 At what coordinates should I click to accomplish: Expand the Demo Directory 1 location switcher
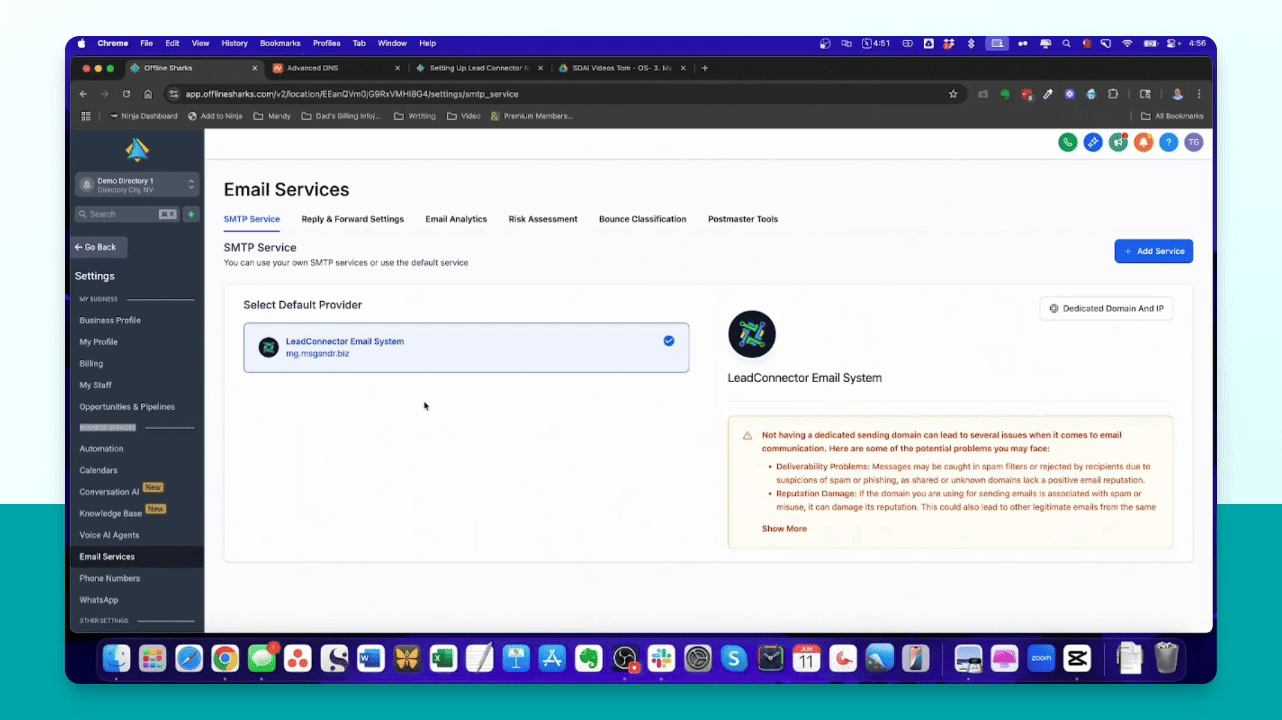click(x=137, y=185)
